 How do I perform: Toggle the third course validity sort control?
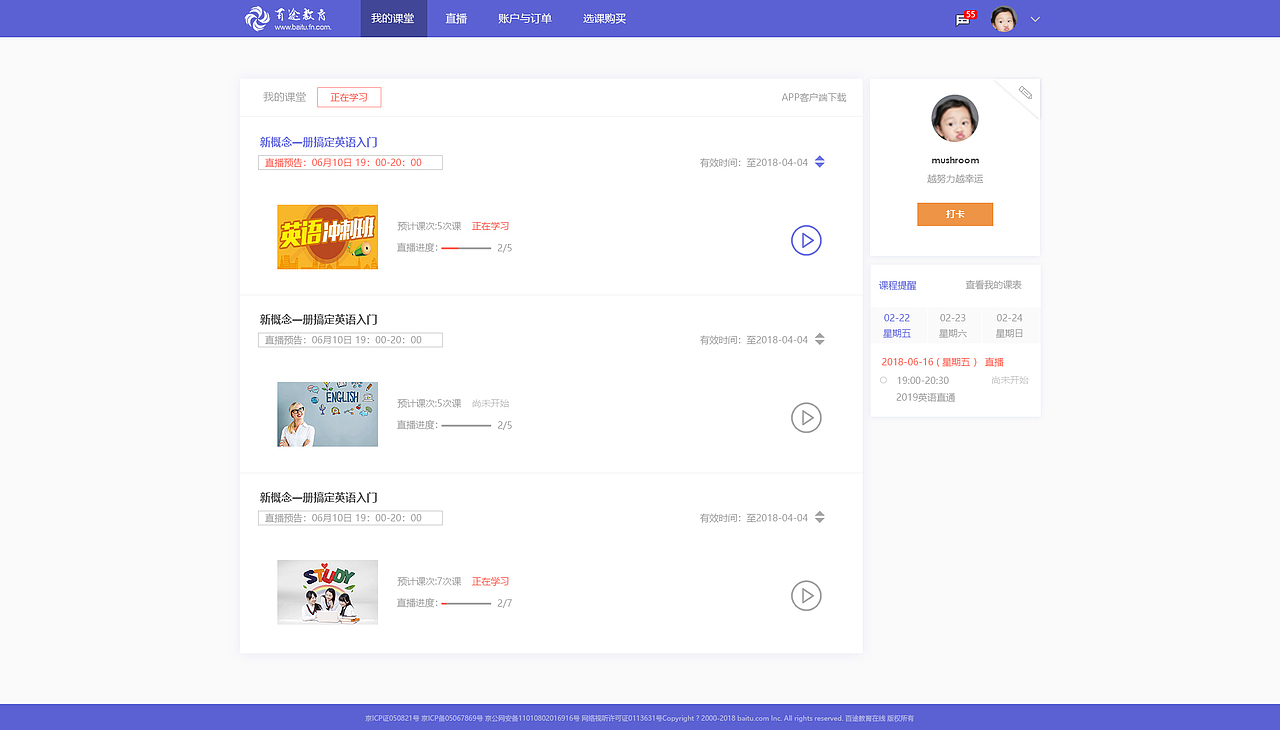(820, 517)
